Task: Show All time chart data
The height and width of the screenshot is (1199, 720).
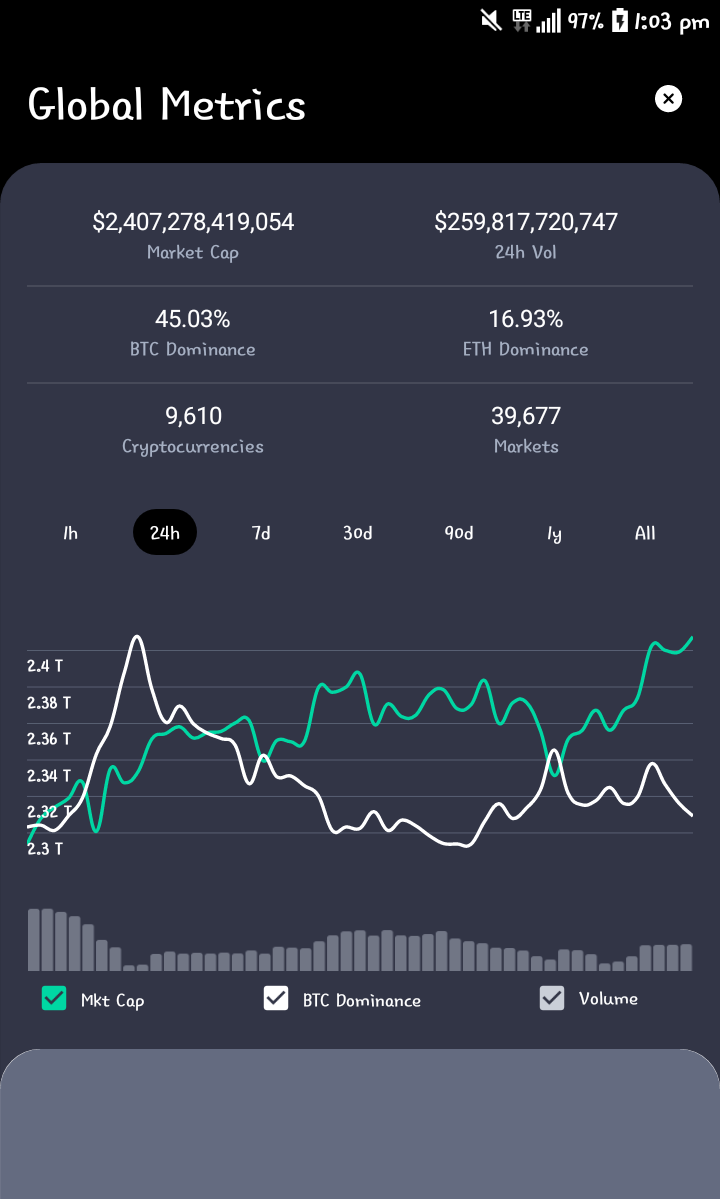Action: tap(645, 532)
